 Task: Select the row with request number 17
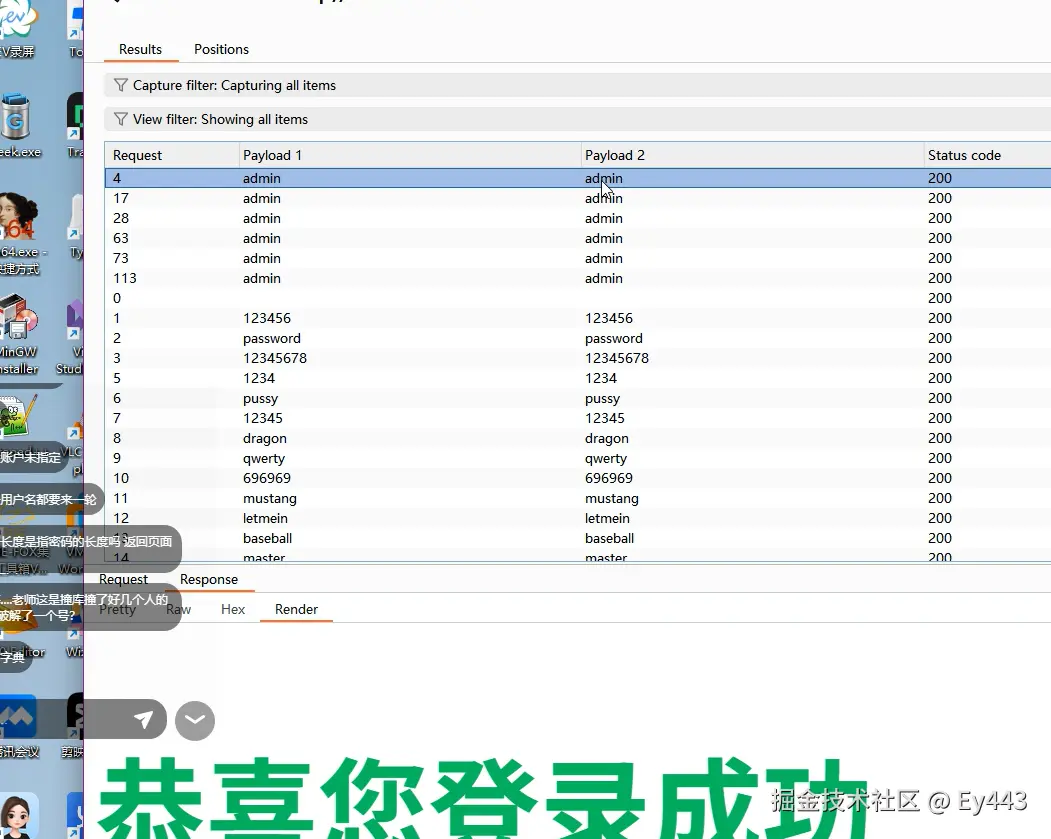[x=578, y=198]
